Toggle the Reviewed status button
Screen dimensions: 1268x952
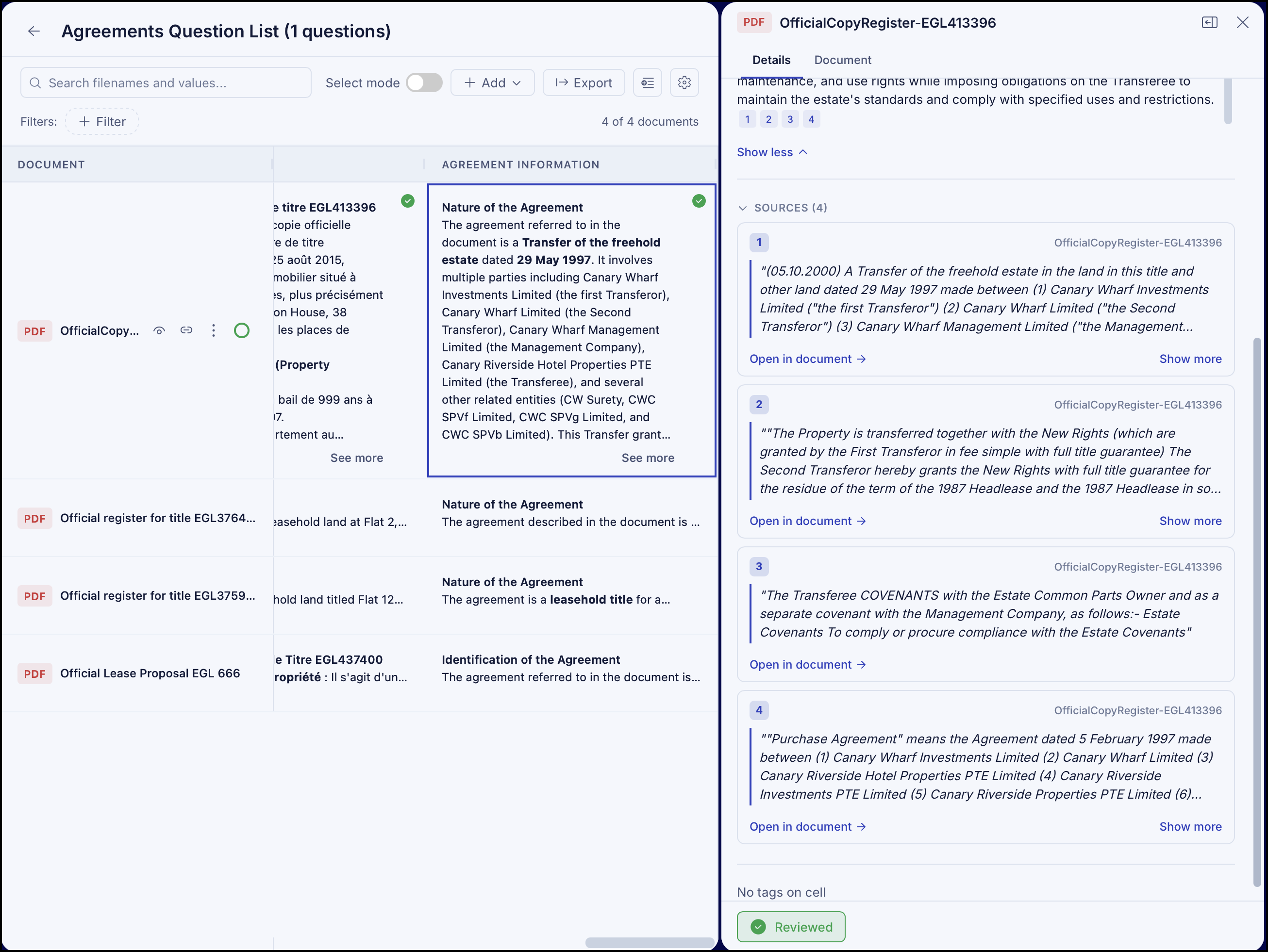[x=791, y=927]
